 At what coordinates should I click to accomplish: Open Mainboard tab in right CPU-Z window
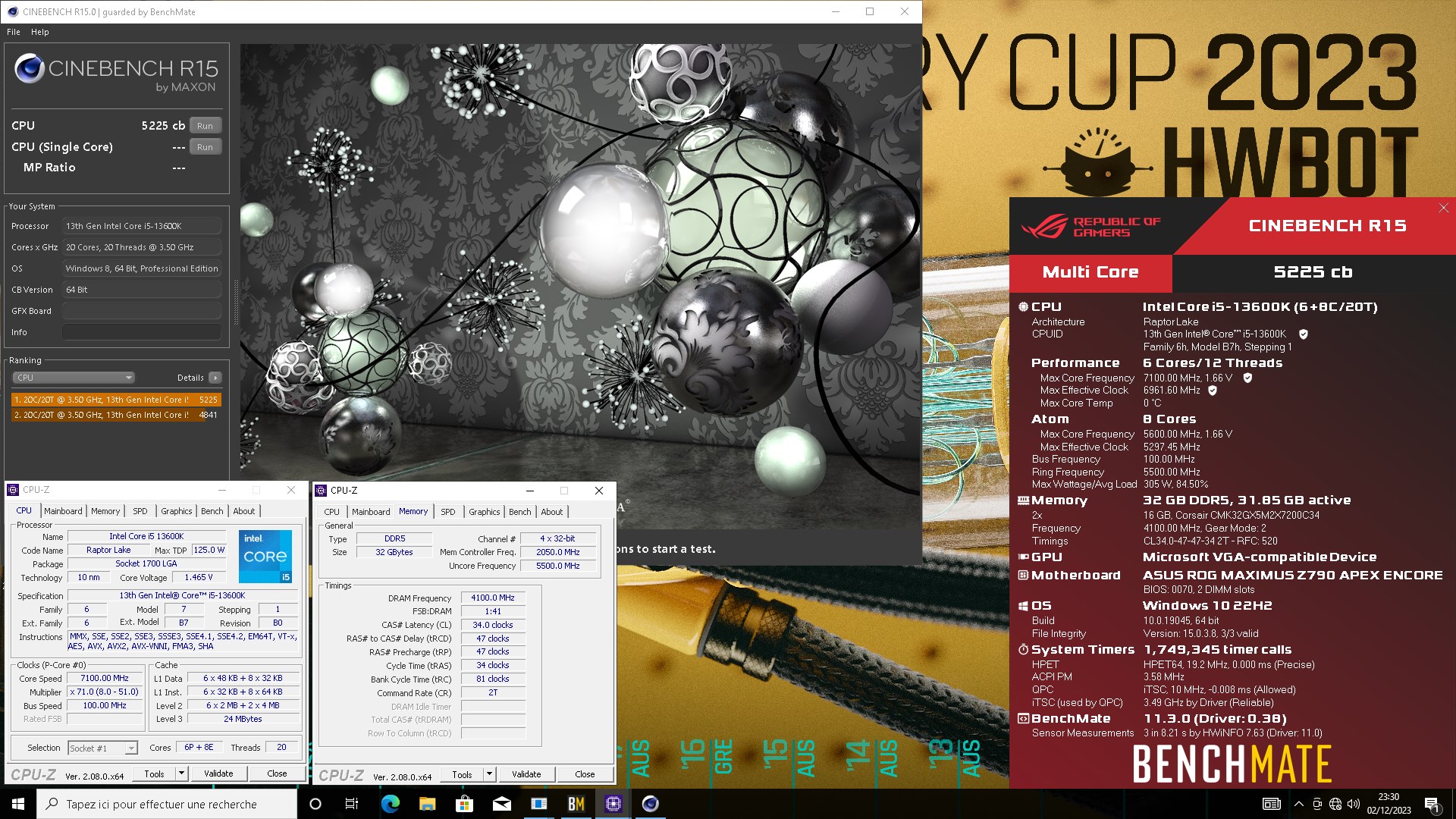pyautogui.click(x=371, y=512)
